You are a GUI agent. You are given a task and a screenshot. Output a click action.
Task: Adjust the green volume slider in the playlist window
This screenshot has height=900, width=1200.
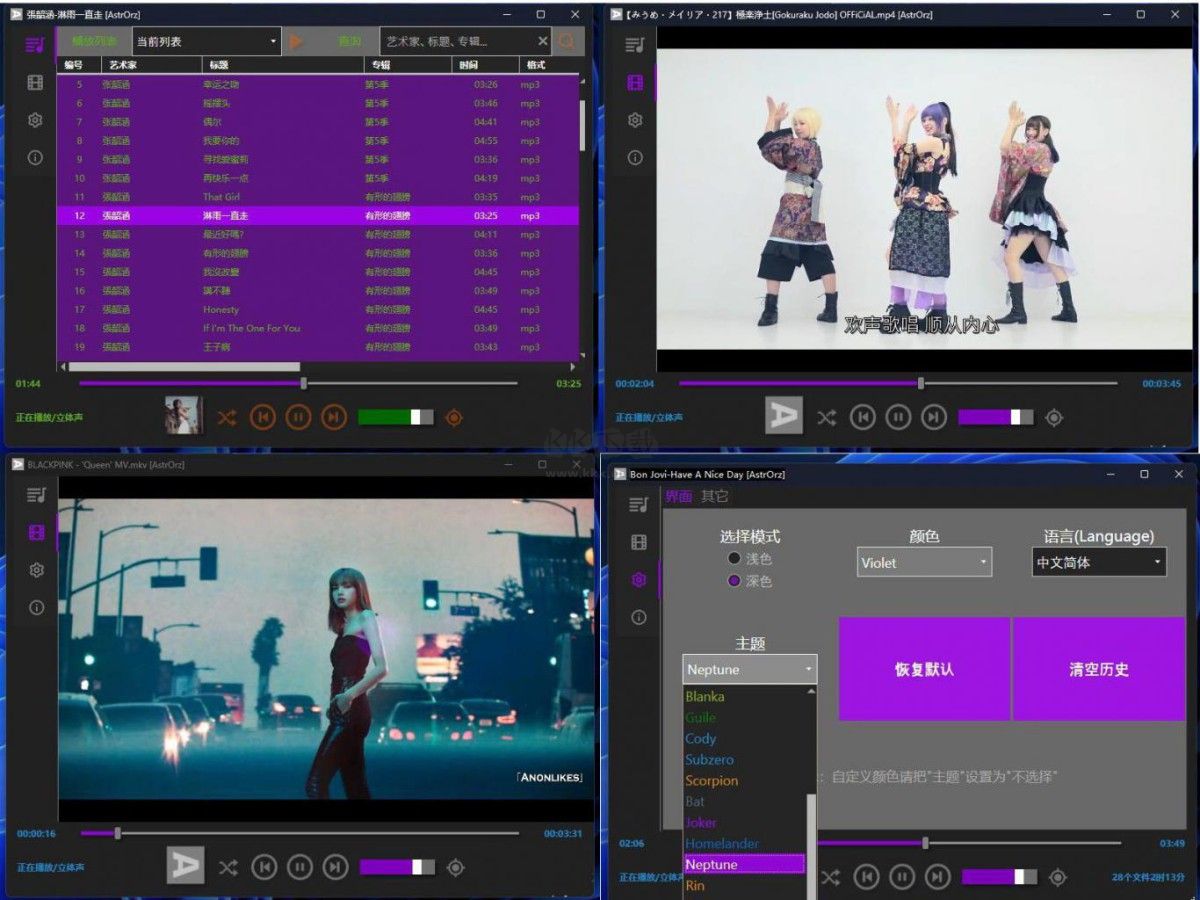click(395, 417)
